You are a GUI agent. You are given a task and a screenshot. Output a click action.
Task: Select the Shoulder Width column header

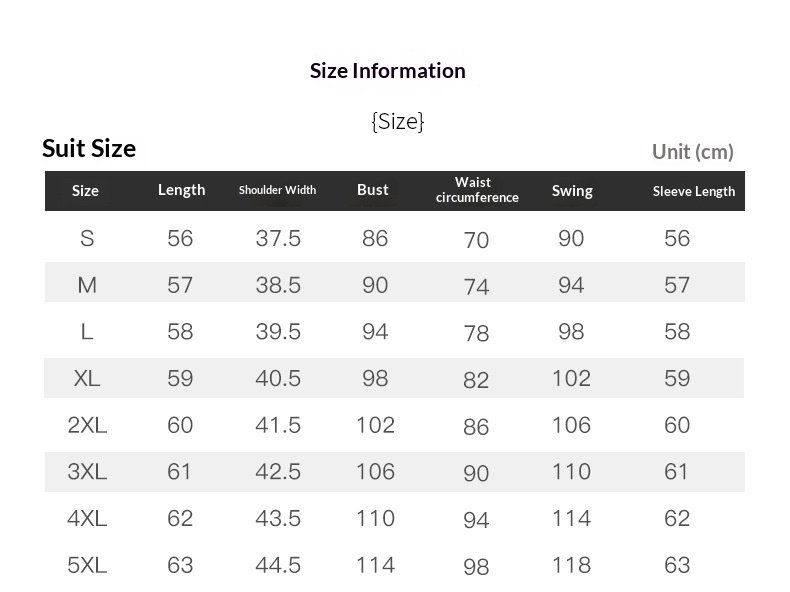tap(277, 190)
